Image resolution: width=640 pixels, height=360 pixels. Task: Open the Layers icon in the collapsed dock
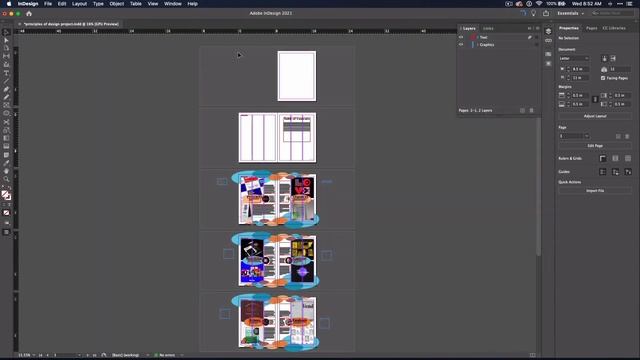coord(548,31)
